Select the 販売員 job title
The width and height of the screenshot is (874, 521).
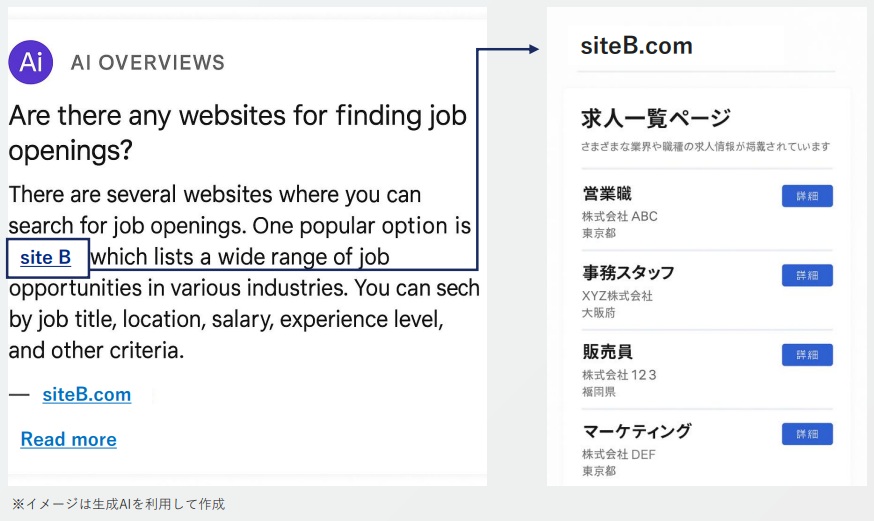point(607,352)
